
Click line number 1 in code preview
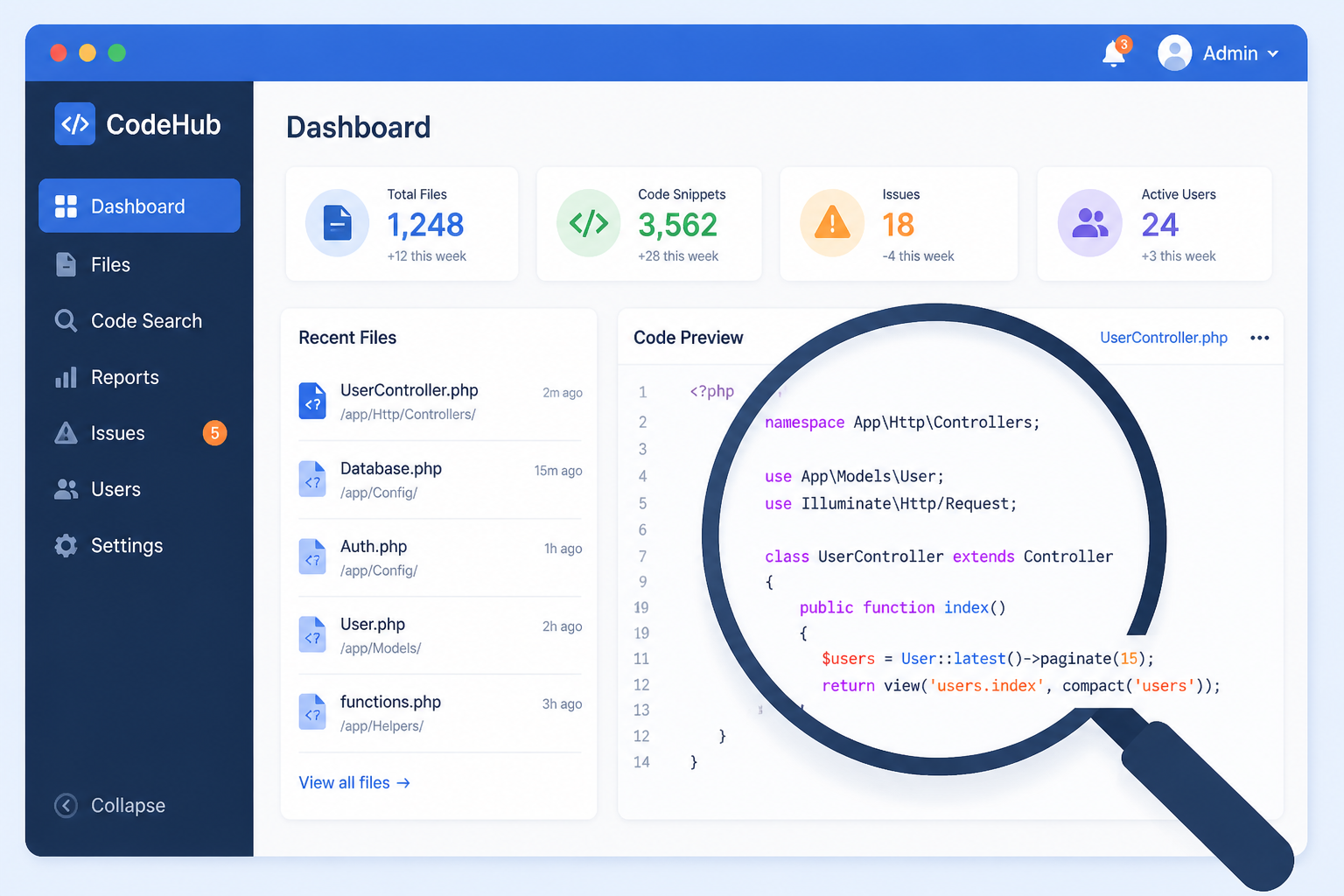643,392
